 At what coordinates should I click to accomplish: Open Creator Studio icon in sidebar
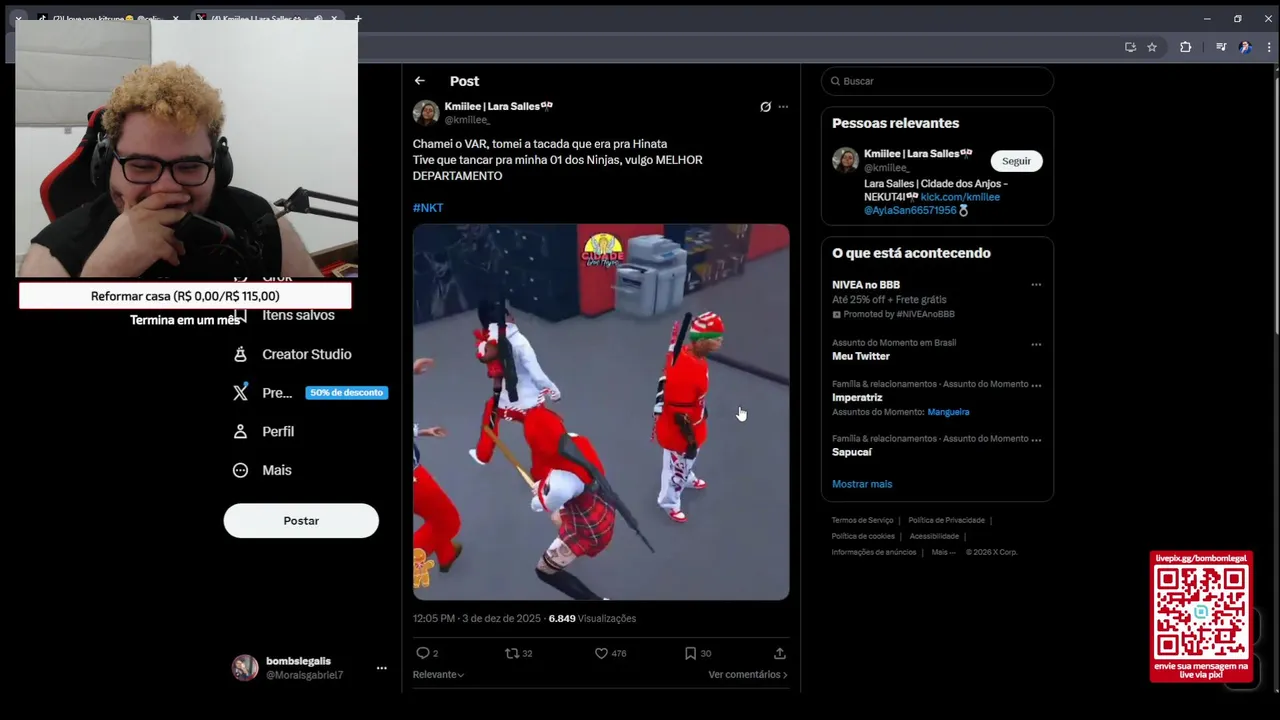[x=240, y=354]
